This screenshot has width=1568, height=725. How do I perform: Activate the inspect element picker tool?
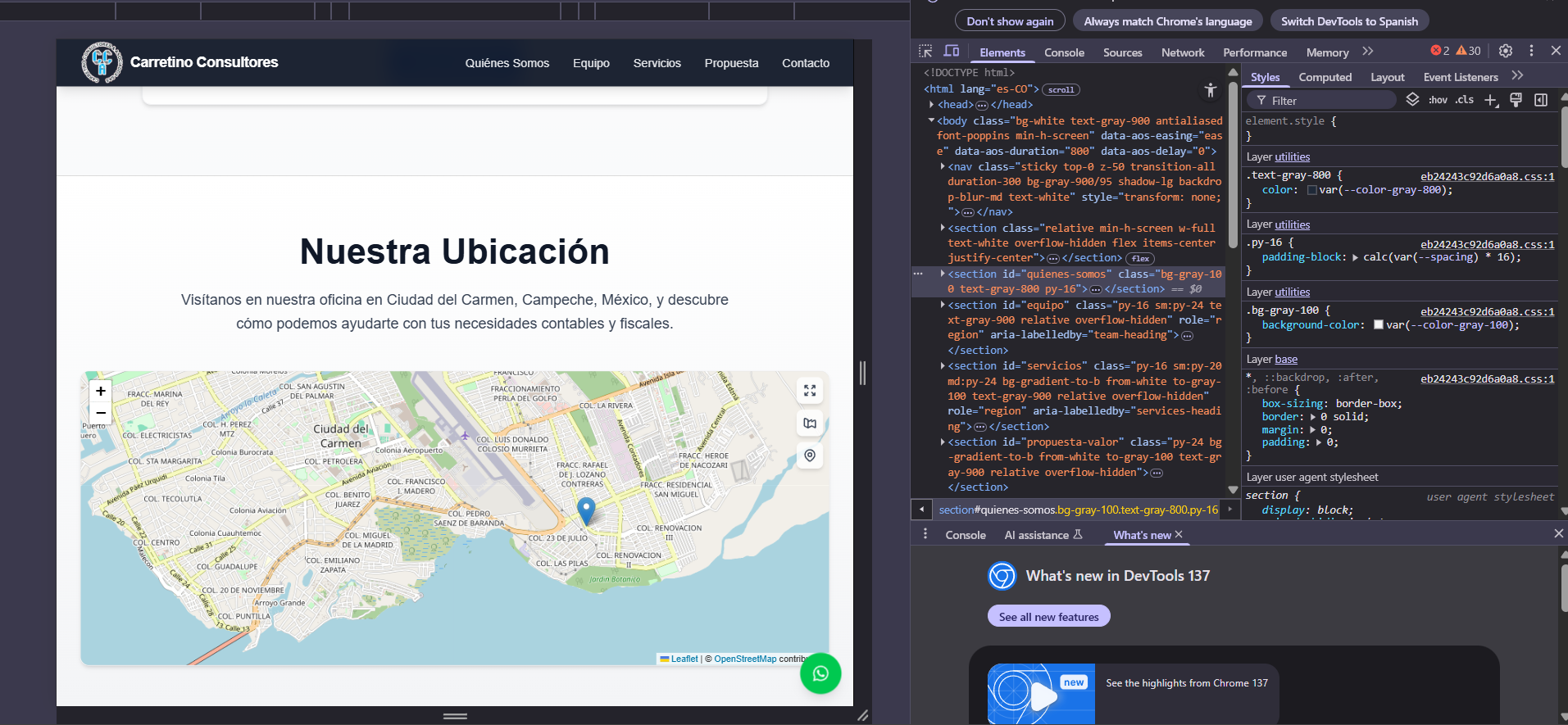pyautogui.click(x=925, y=51)
